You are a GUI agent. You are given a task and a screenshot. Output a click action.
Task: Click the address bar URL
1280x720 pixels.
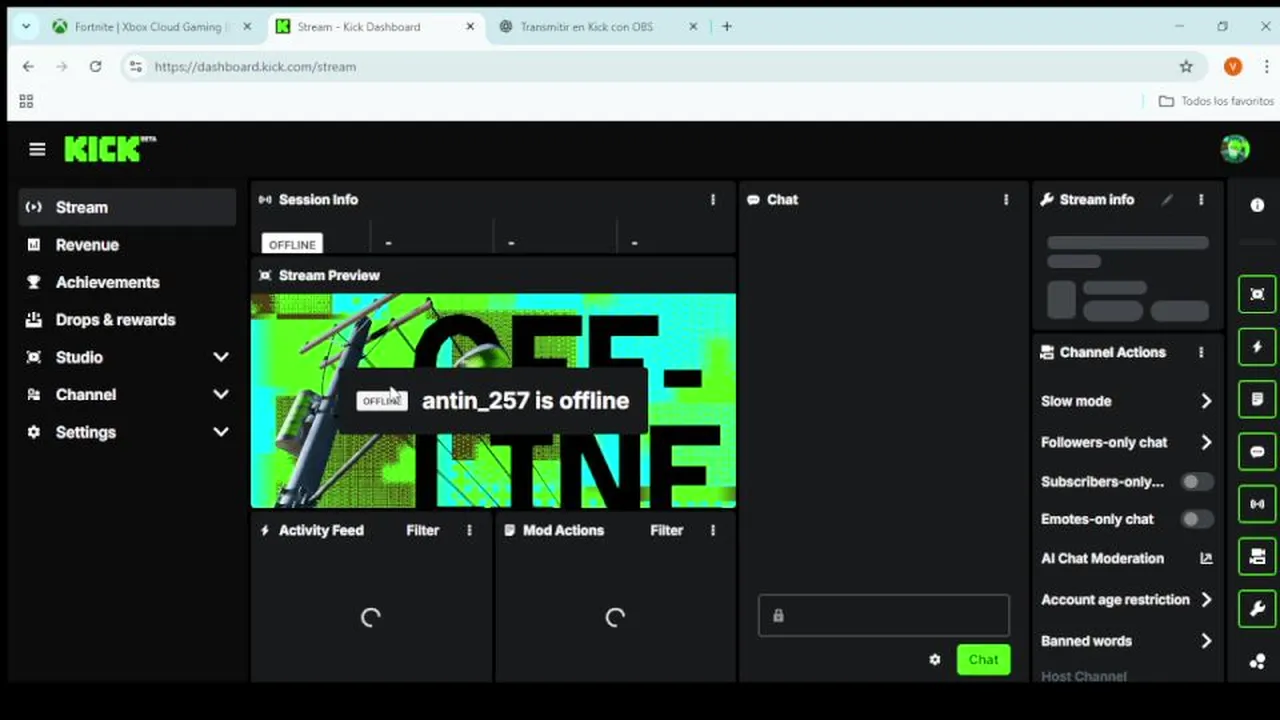tap(255, 67)
